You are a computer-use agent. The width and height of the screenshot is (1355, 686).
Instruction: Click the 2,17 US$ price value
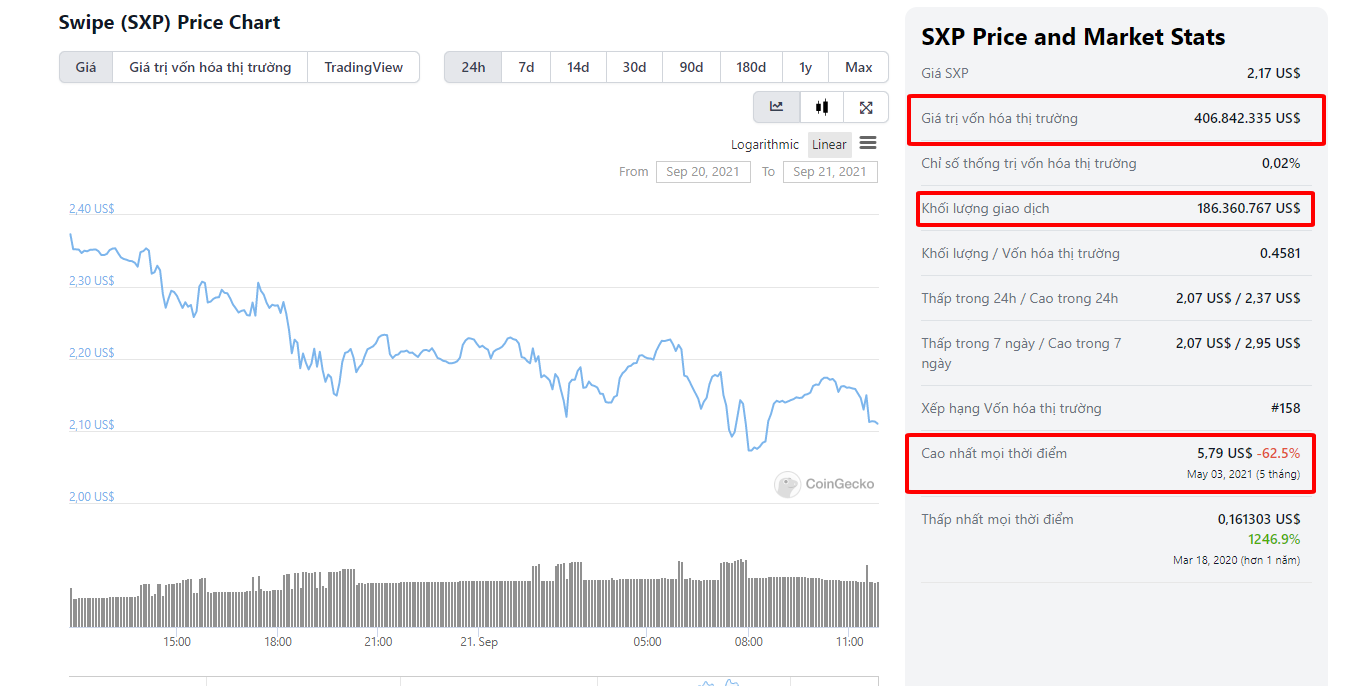click(x=1273, y=73)
